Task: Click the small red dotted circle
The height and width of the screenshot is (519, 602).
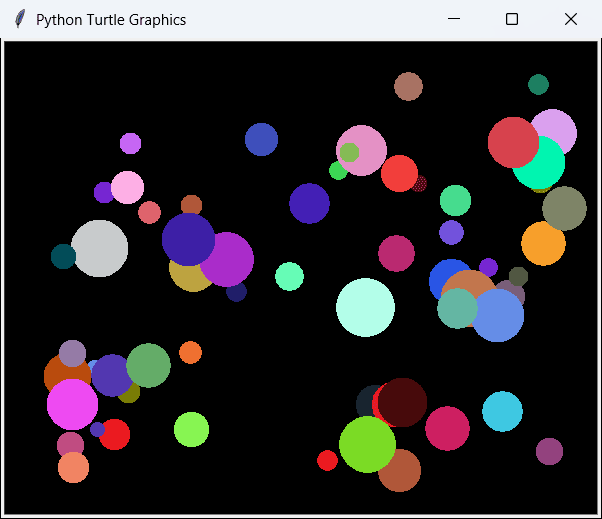Action: pyautogui.click(x=420, y=184)
